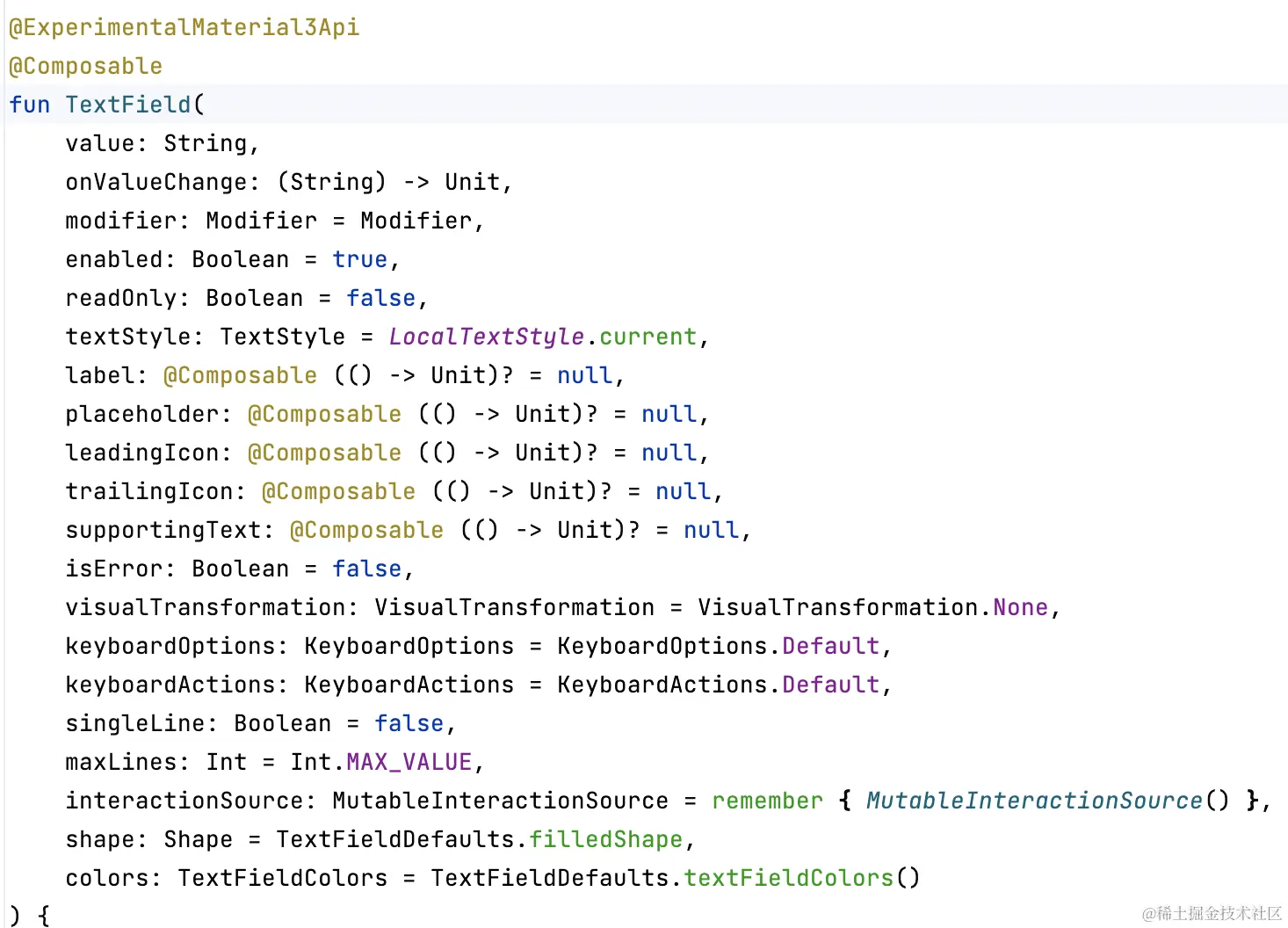
Task: Click the 'current' property after LocalTextStyle
Action: point(648,337)
